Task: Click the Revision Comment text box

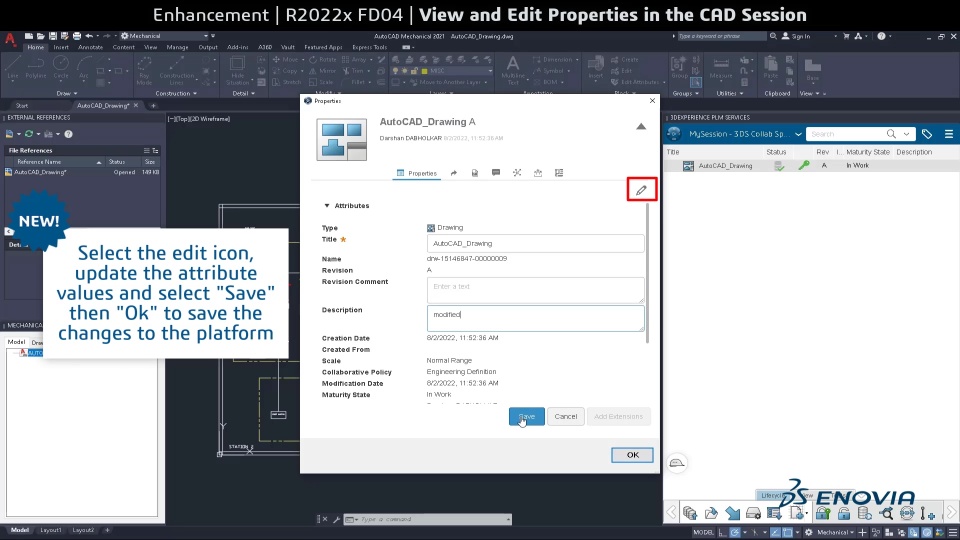Action: (535, 290)
